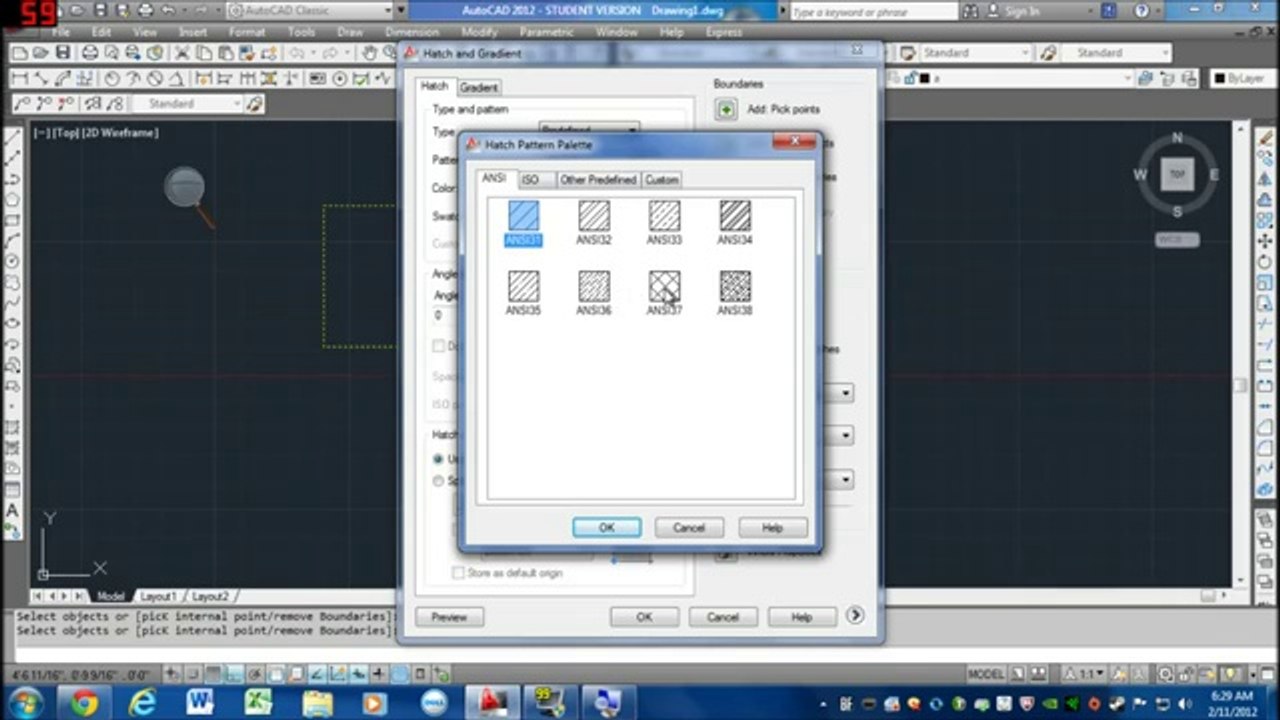Open the ByLayer color dropdown
This screenshot has height=720, width=1280.
pos(1245,78)
